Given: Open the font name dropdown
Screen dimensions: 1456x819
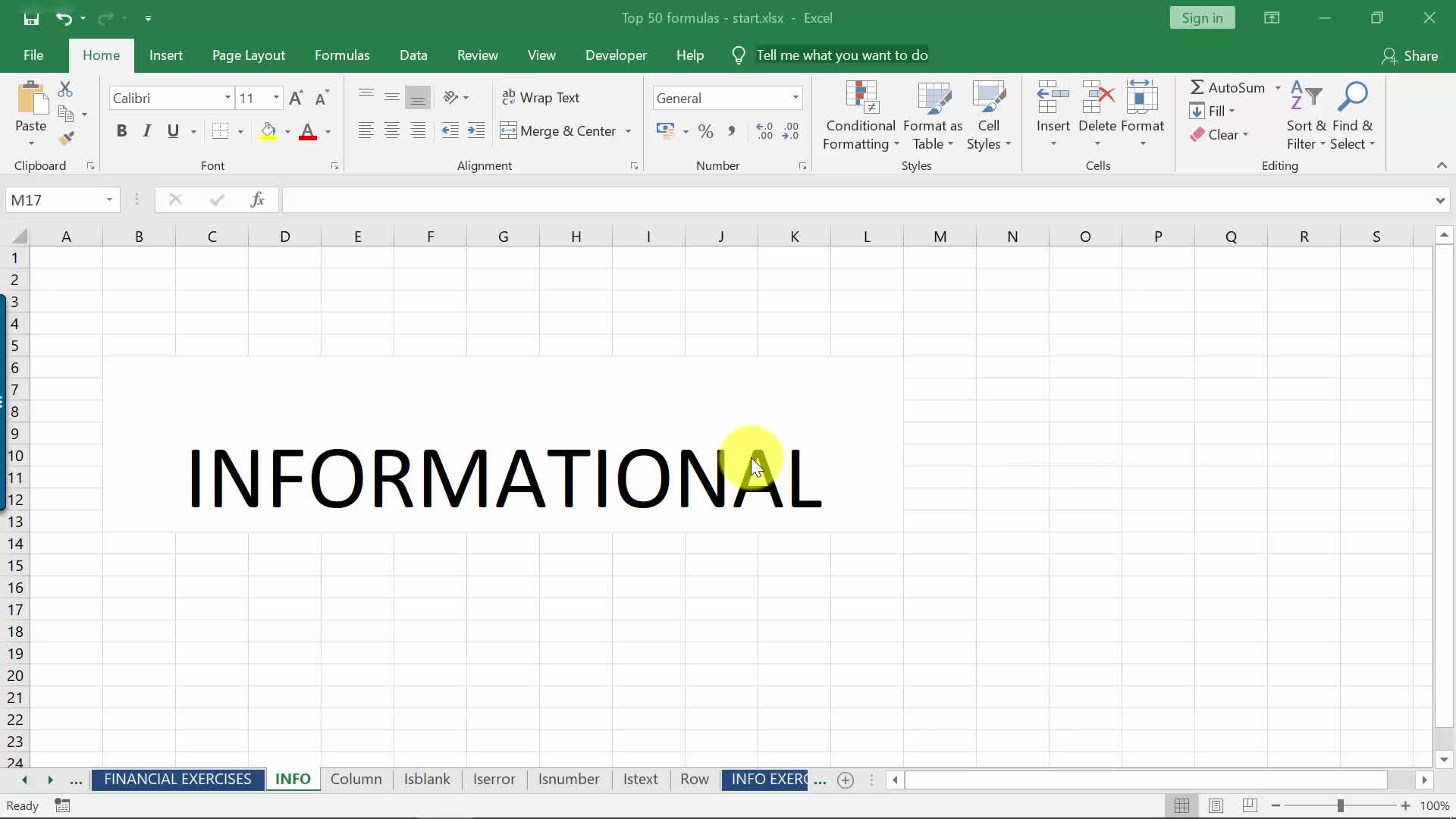Looking at the screenshot, I should [x=227, y=98].
